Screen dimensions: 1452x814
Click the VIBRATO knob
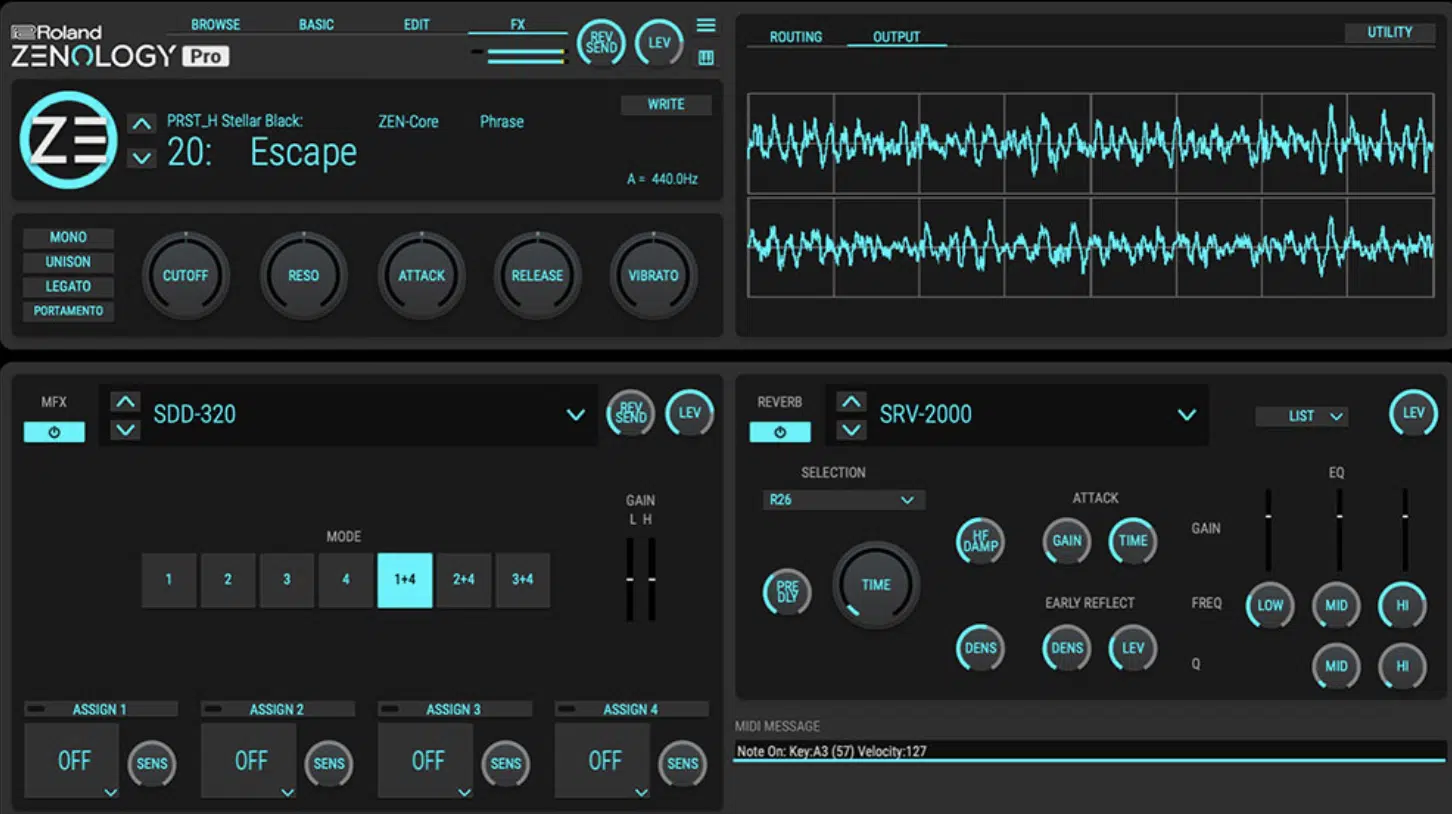(x=654, y=276)
